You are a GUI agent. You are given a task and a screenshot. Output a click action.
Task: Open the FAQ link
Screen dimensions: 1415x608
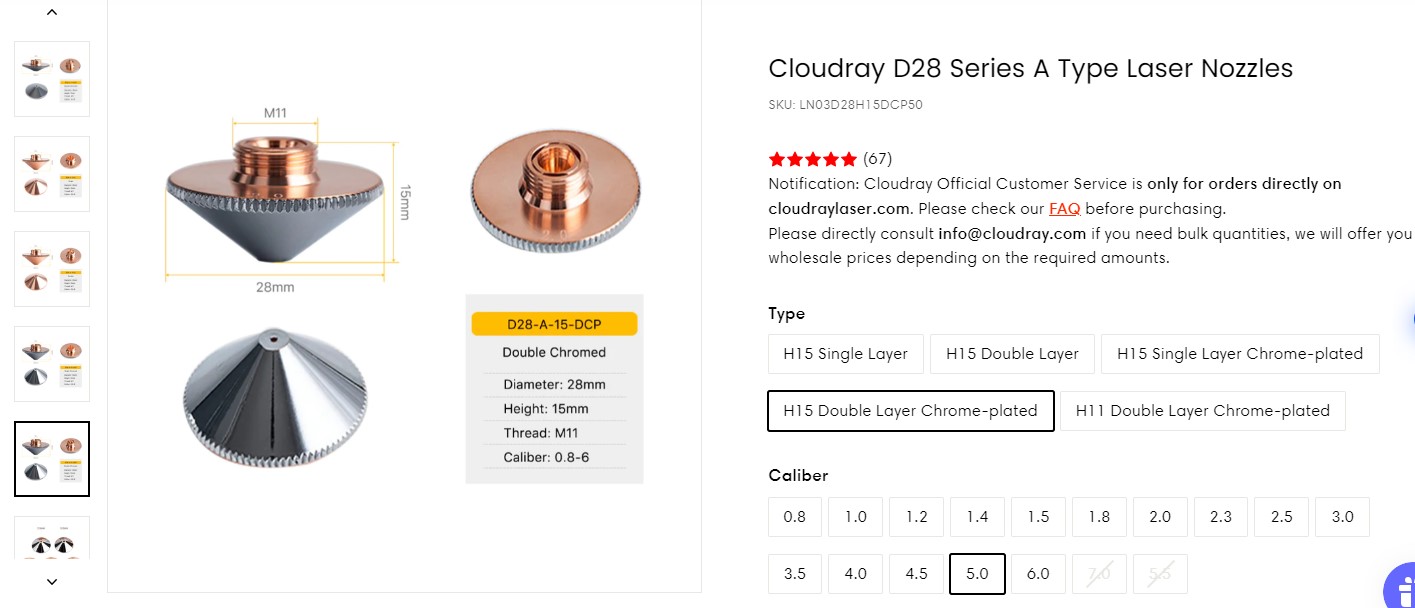1064,209
